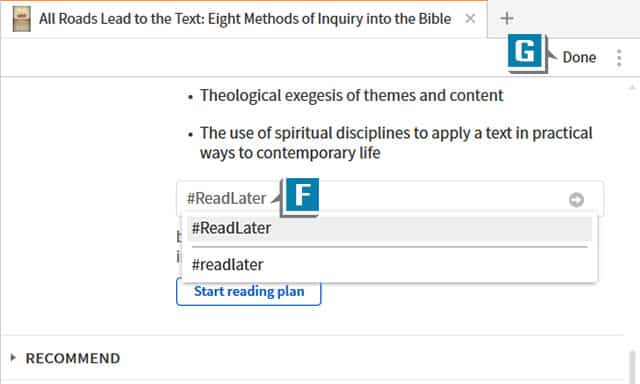Screen dimensions: 640x384
Task: Click the RECOMMEND section heading
Action: [73, 358]
